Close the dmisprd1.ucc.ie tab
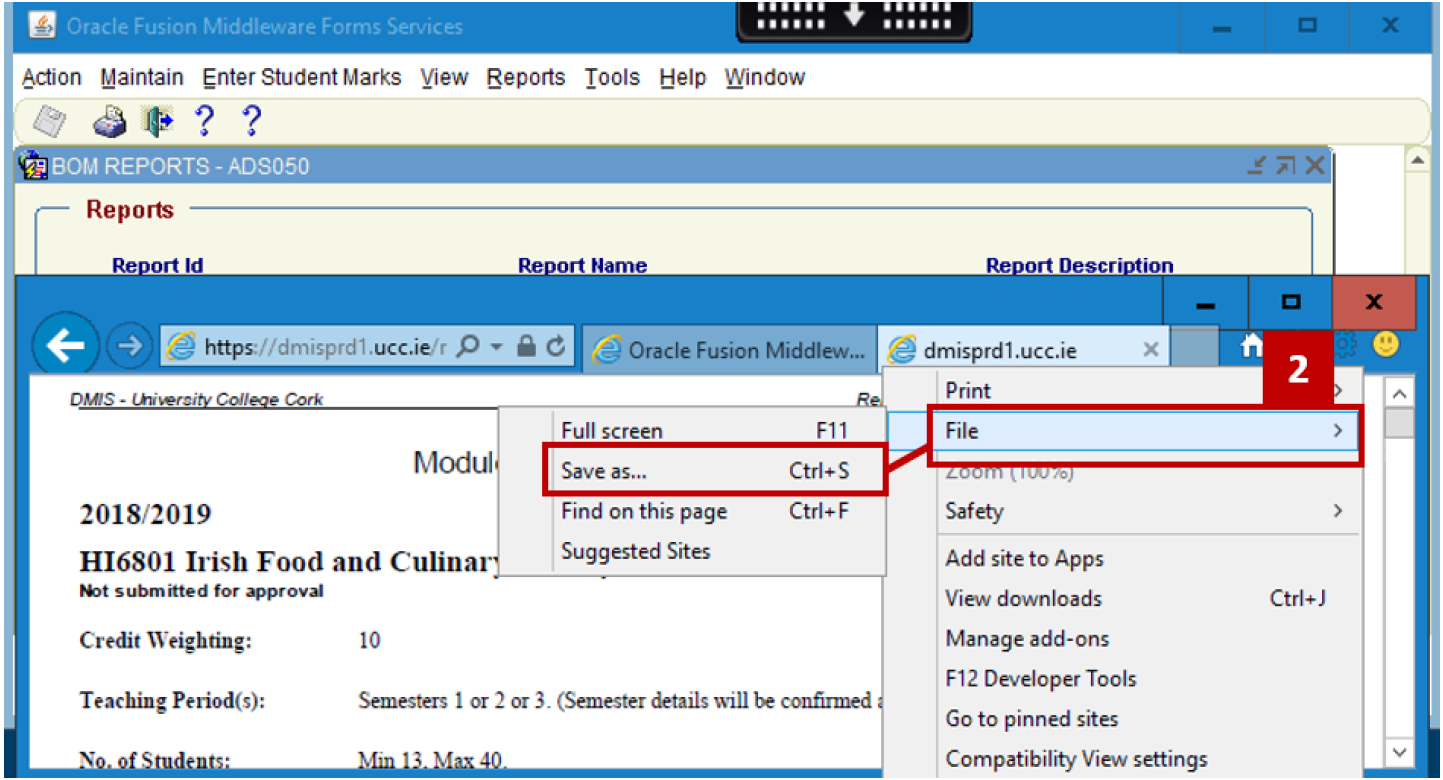 click(1150, 349)
